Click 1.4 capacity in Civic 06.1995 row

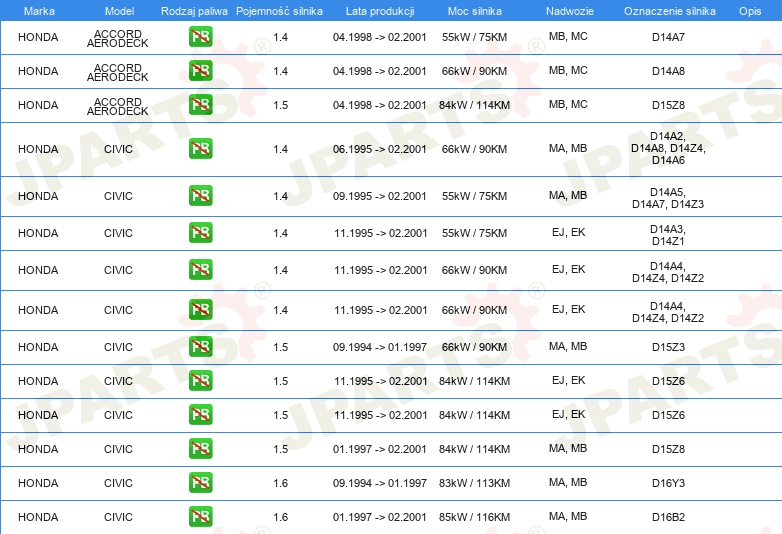click(x=280, y=149)
